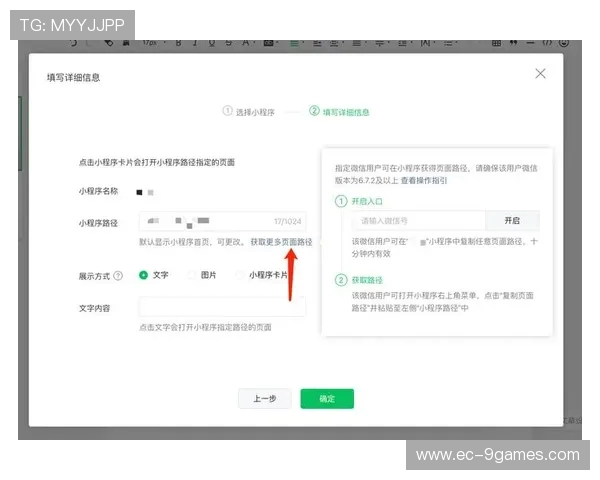Click the 开启 button
This screenshot has height=480, width=600.
tap(512, 220)
